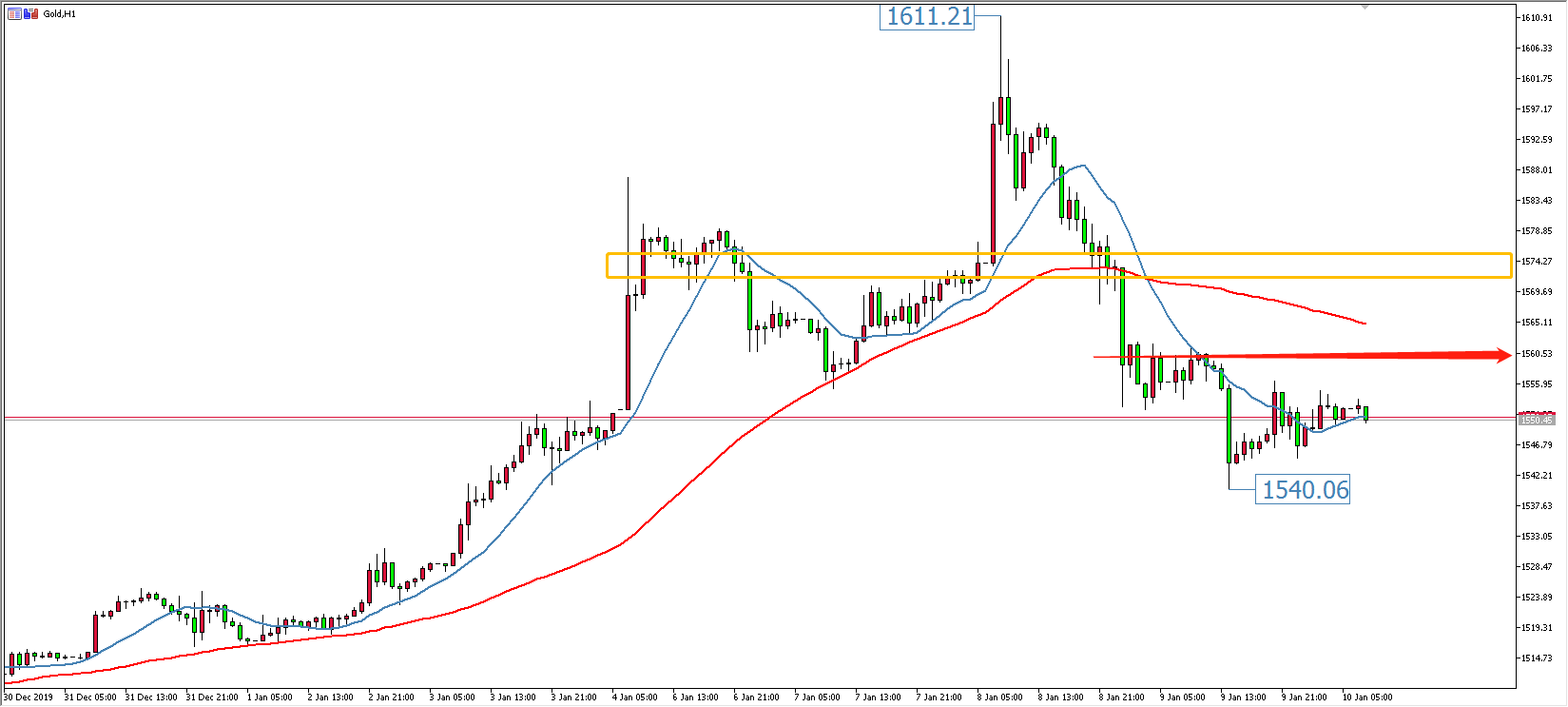Image resolution: width=1568 pixels, height=707 pixels.
Task: Select the red moving average line's right end
Action: click(1365, 324)
